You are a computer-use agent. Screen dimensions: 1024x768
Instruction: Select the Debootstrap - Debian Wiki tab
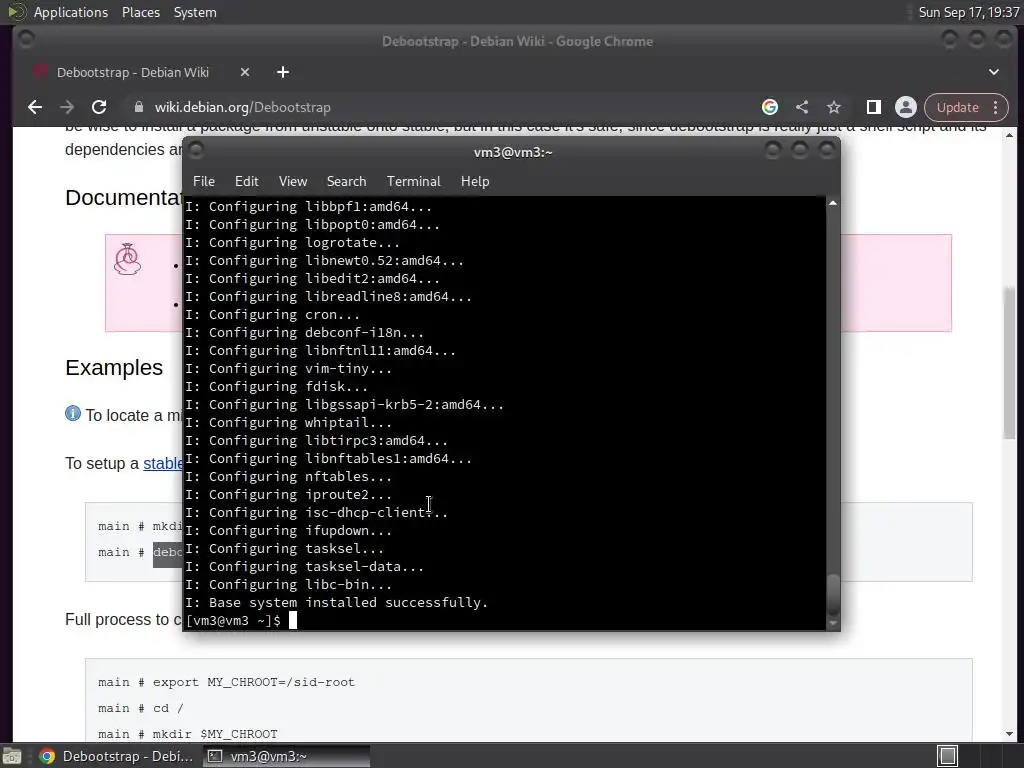tap(133, 72)
